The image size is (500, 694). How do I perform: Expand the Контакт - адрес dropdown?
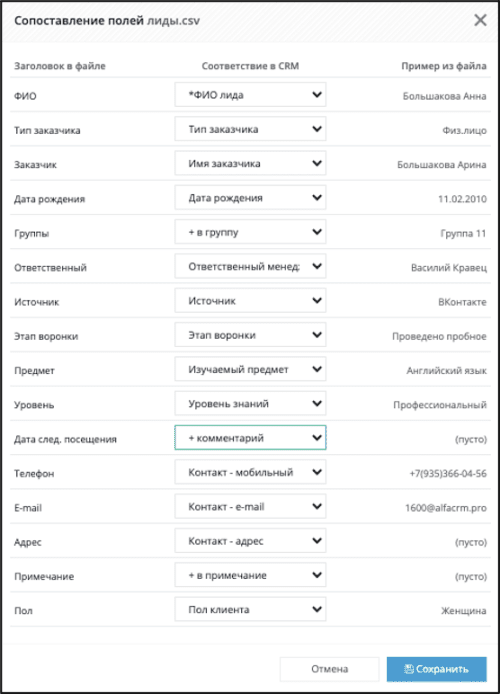tap(250, 540)
